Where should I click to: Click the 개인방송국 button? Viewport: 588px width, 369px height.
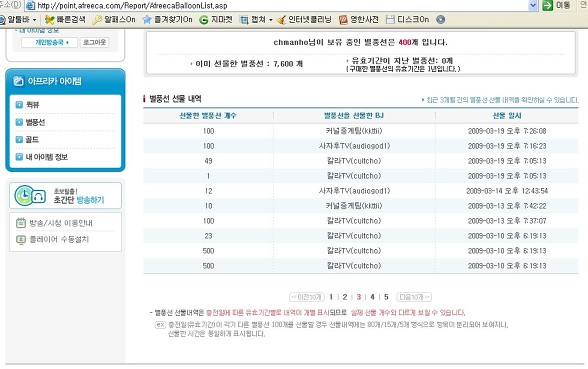(50, 42)
